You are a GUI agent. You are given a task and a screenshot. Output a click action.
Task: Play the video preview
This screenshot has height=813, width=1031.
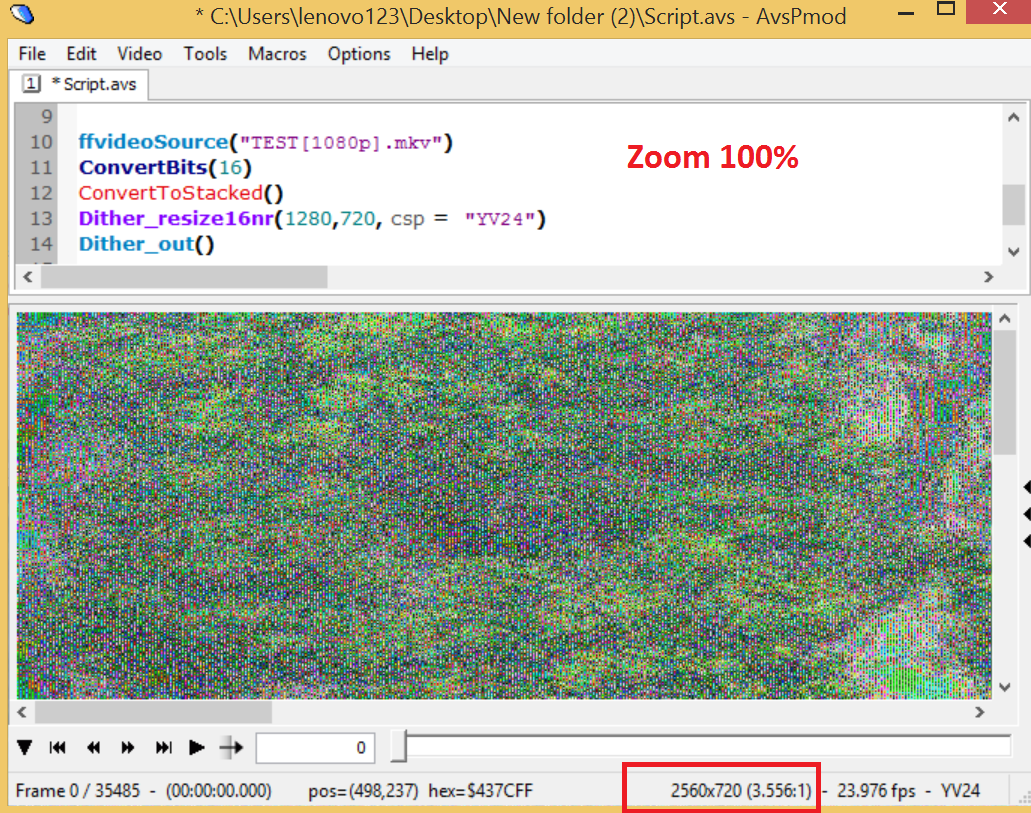[x=196, y=747]
